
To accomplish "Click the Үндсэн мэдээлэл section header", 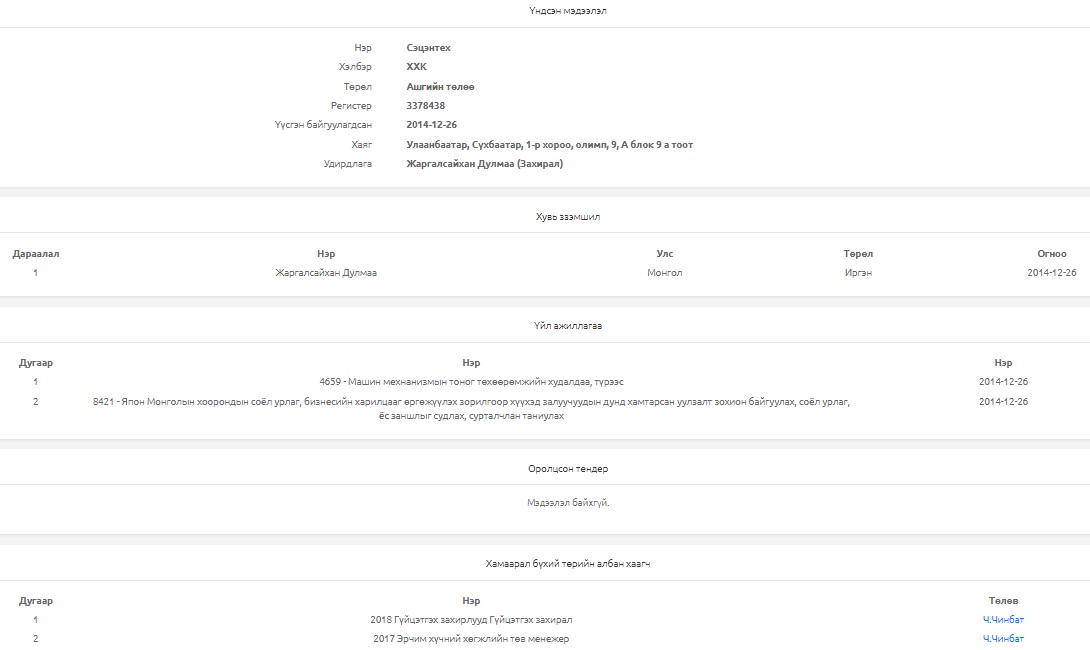I will (568, 11).
